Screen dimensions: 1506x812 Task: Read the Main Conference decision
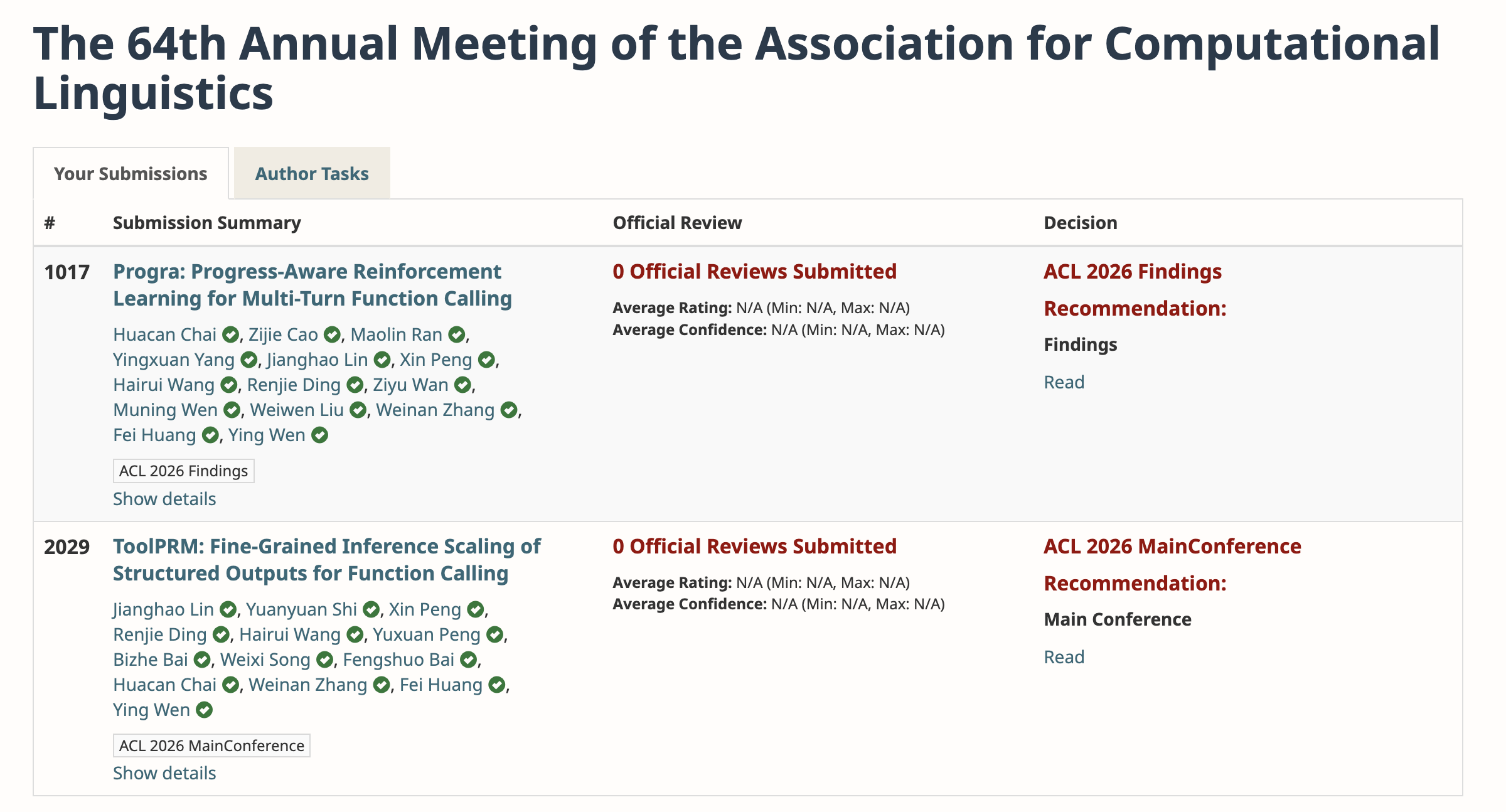tap(1064, 657)
